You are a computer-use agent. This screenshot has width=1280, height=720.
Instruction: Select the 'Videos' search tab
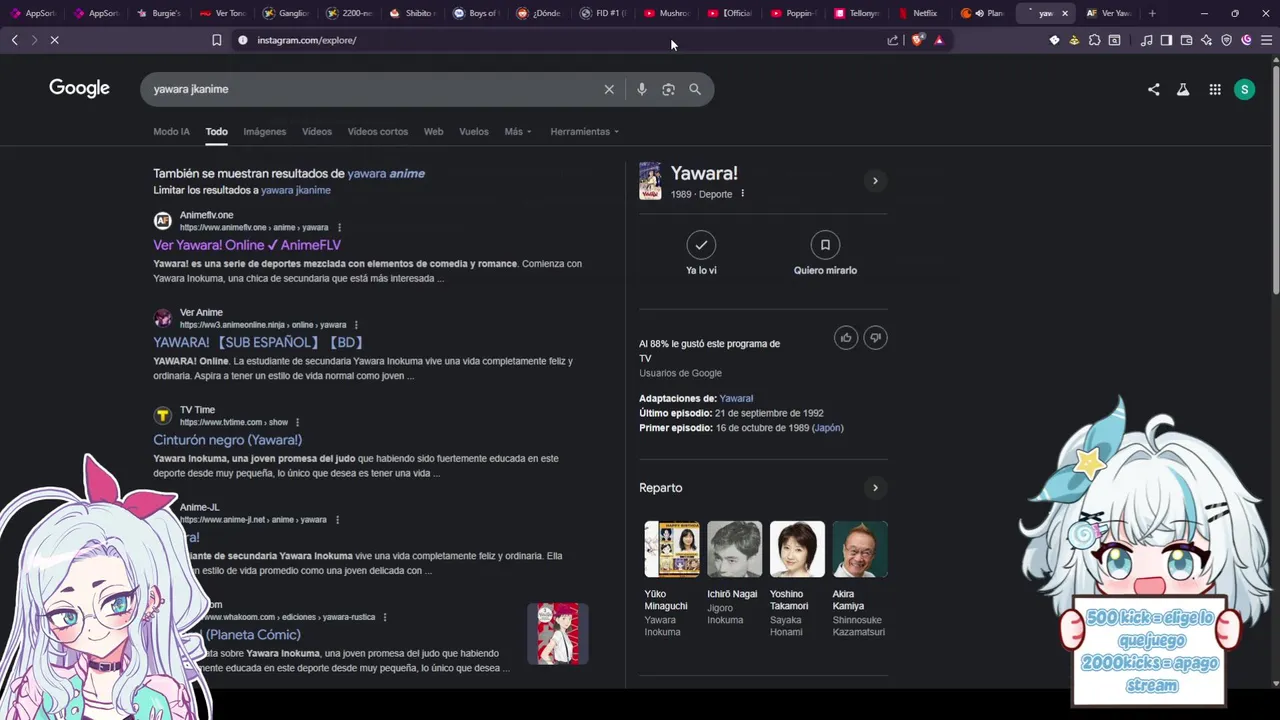317,131
